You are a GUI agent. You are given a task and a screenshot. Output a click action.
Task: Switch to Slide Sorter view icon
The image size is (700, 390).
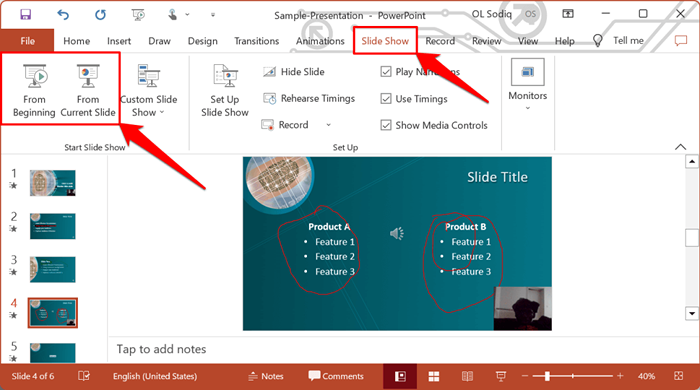[x=433, y=377]
